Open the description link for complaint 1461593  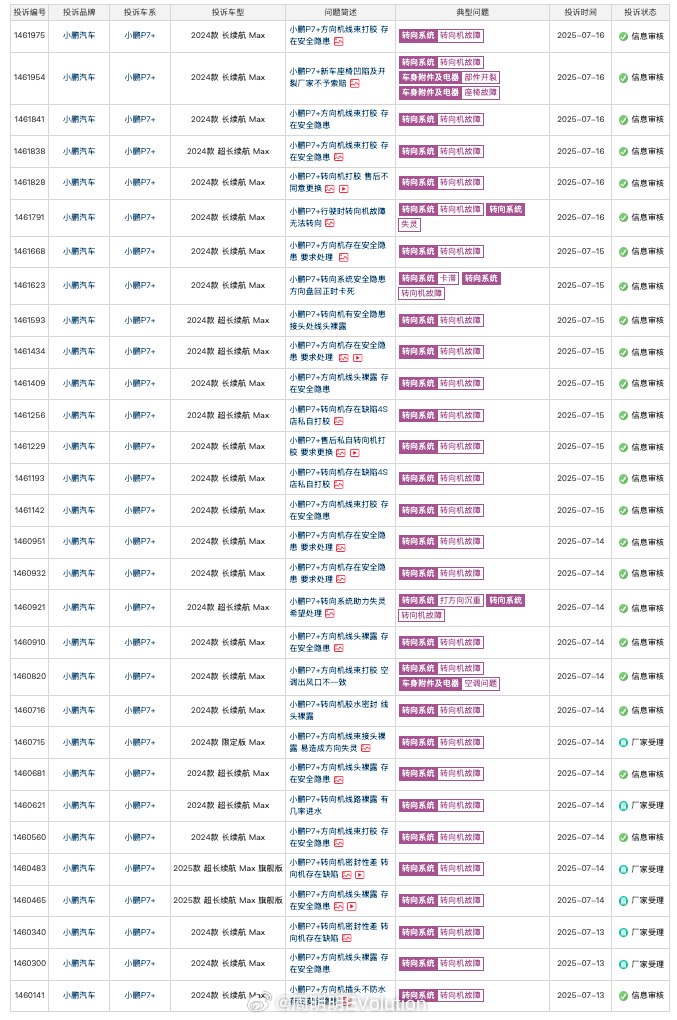tap(338, 320)
